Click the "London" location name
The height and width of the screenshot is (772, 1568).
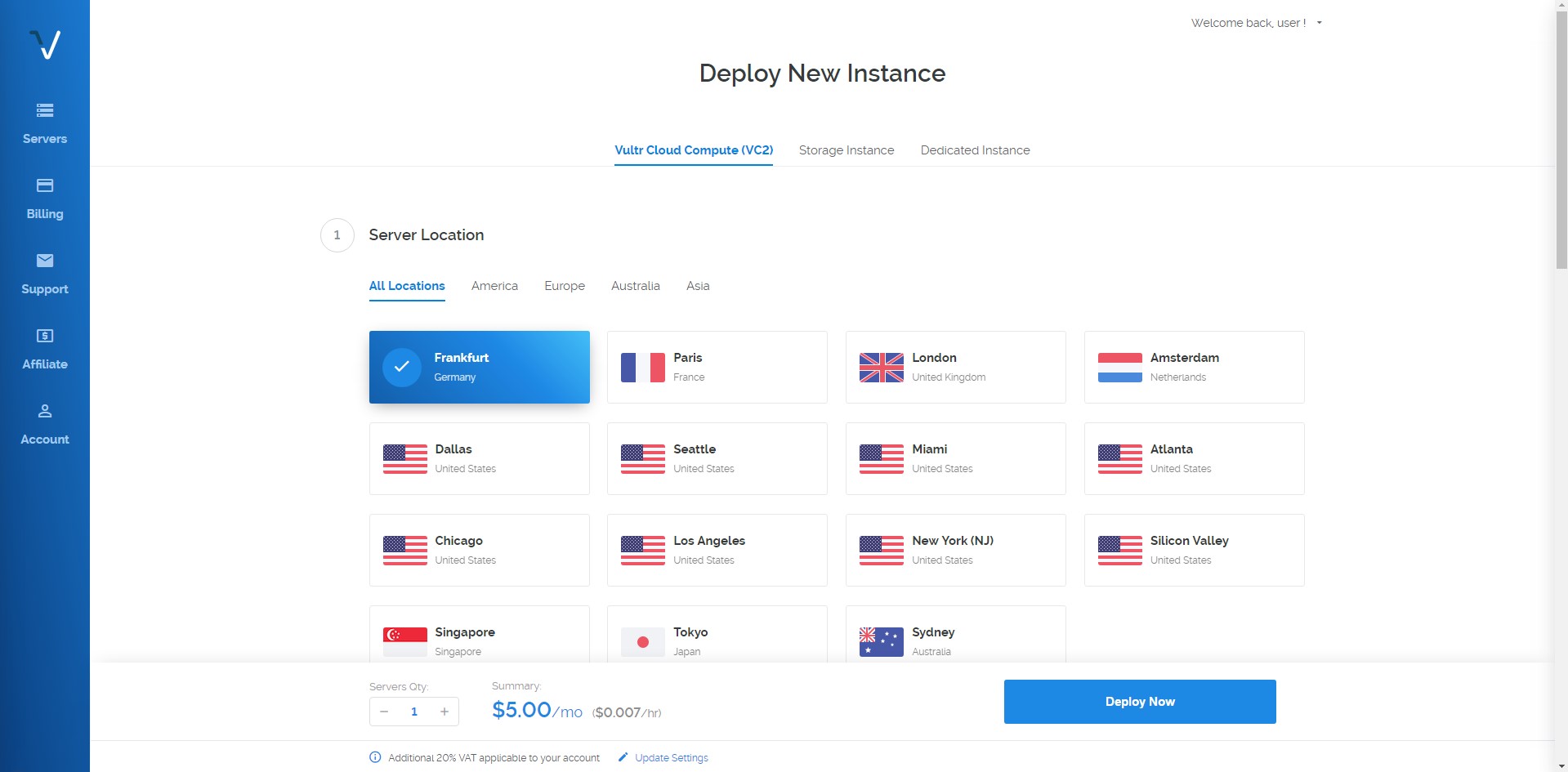(934, 358)
